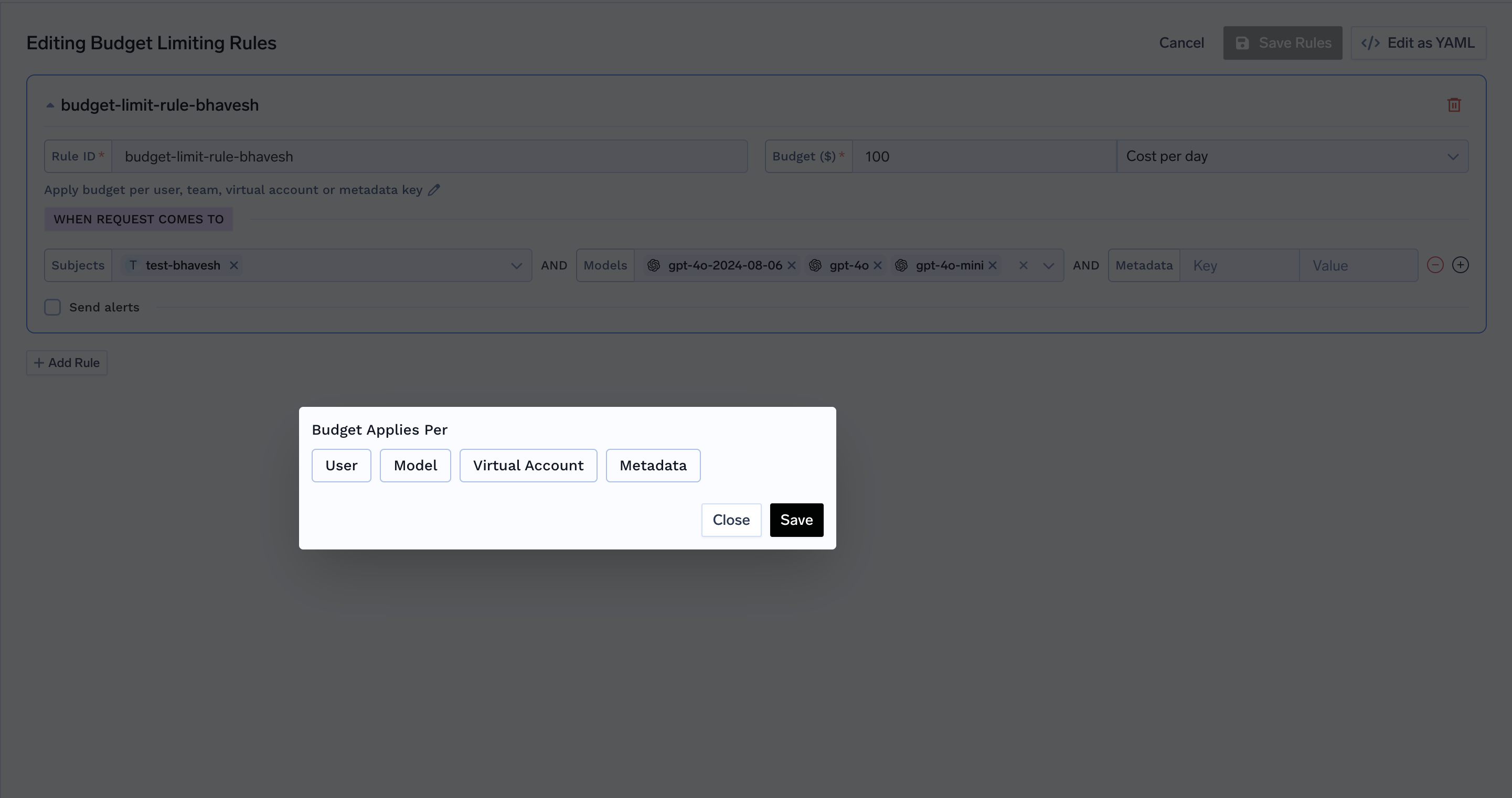Click the pencil edit icon beside budget description
The height and width of the screenshot is (798, 1512).
(434, 190)
